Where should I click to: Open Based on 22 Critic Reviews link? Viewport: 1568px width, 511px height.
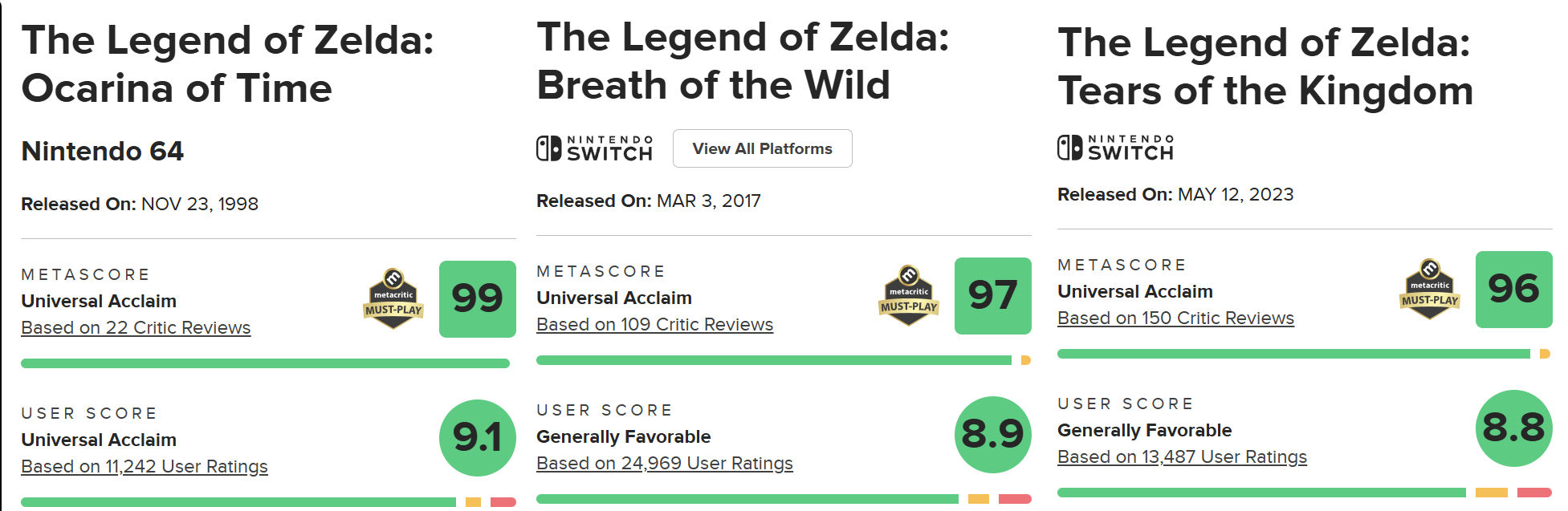[x=136, y=328]
